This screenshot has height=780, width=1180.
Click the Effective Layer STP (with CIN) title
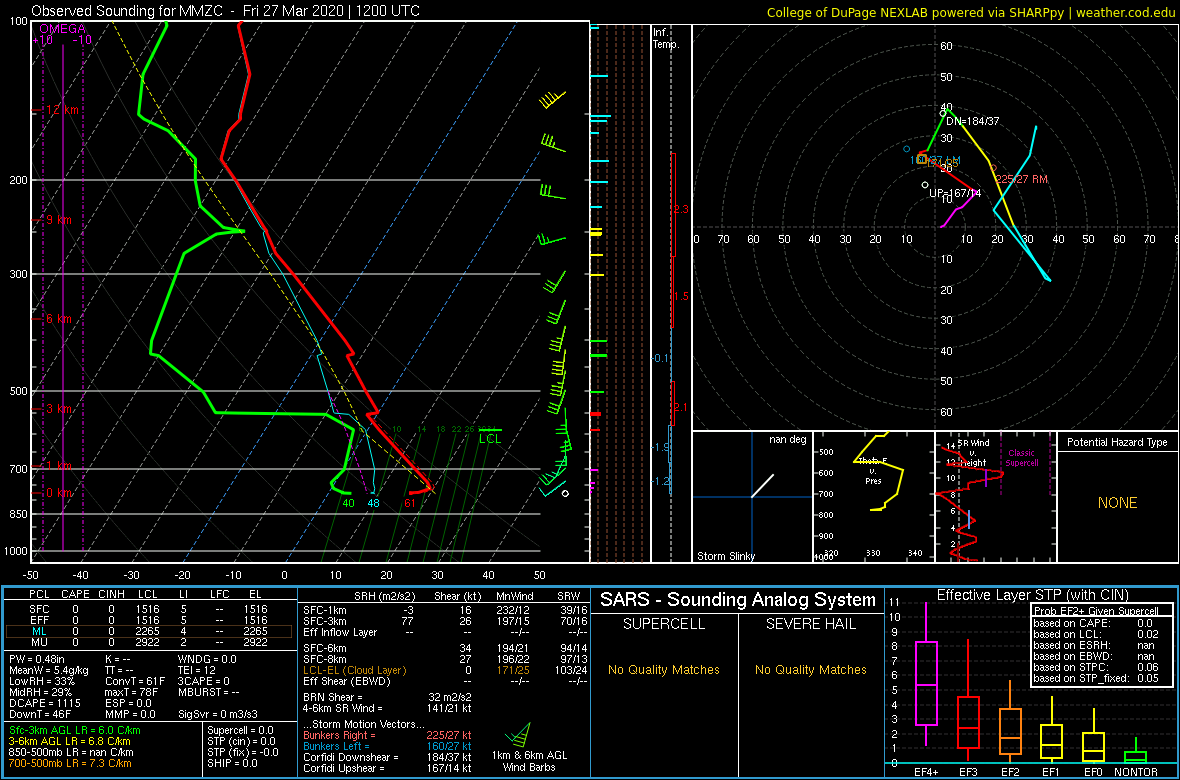pos(1030,595)
